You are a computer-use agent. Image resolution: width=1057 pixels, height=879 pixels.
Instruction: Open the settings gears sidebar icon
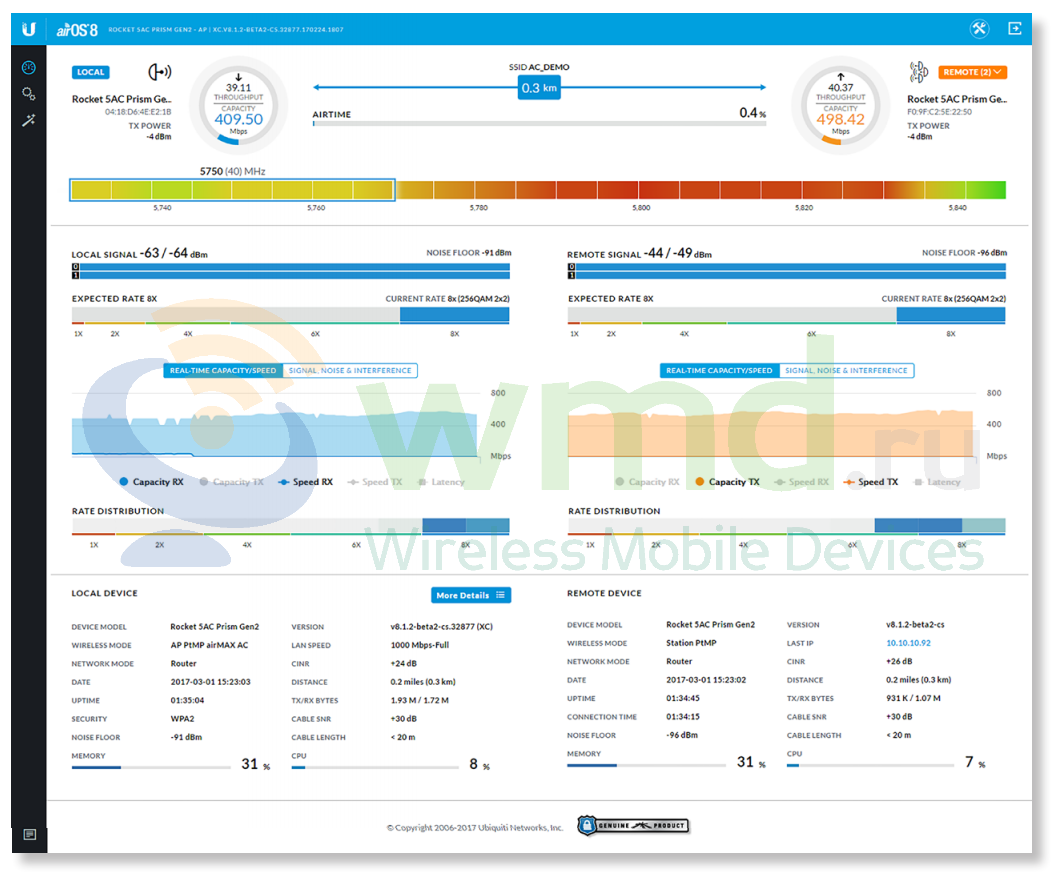(29, 94)
